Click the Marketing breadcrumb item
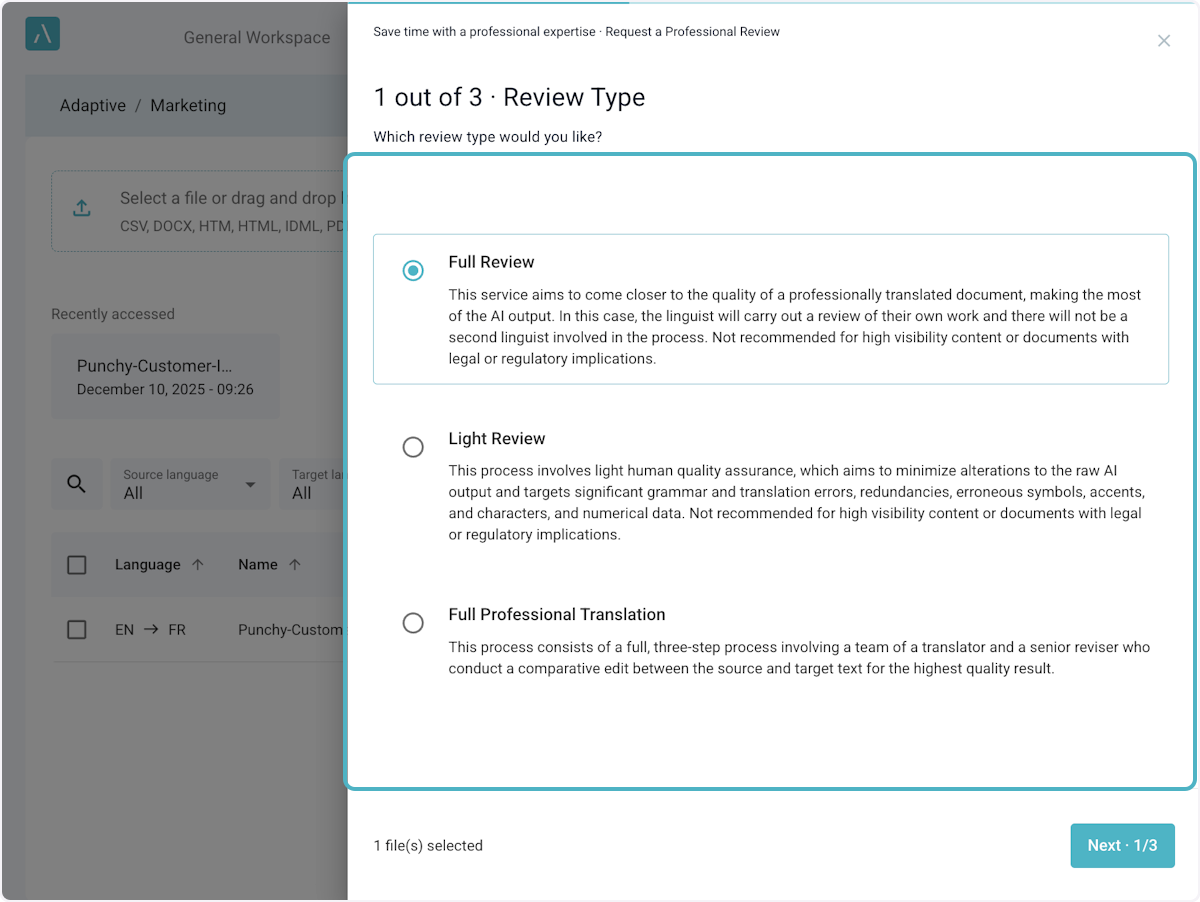Screen dimensions: 1200x902 [x=188, y=105]
